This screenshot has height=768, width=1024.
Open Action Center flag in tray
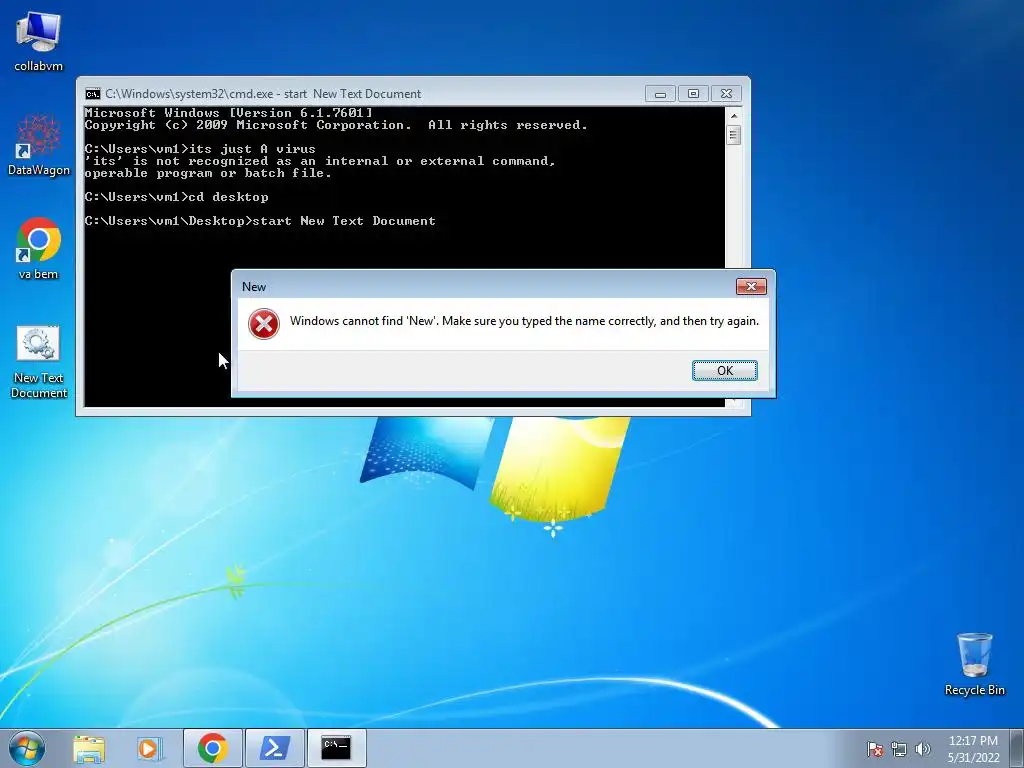coord(875,749)
